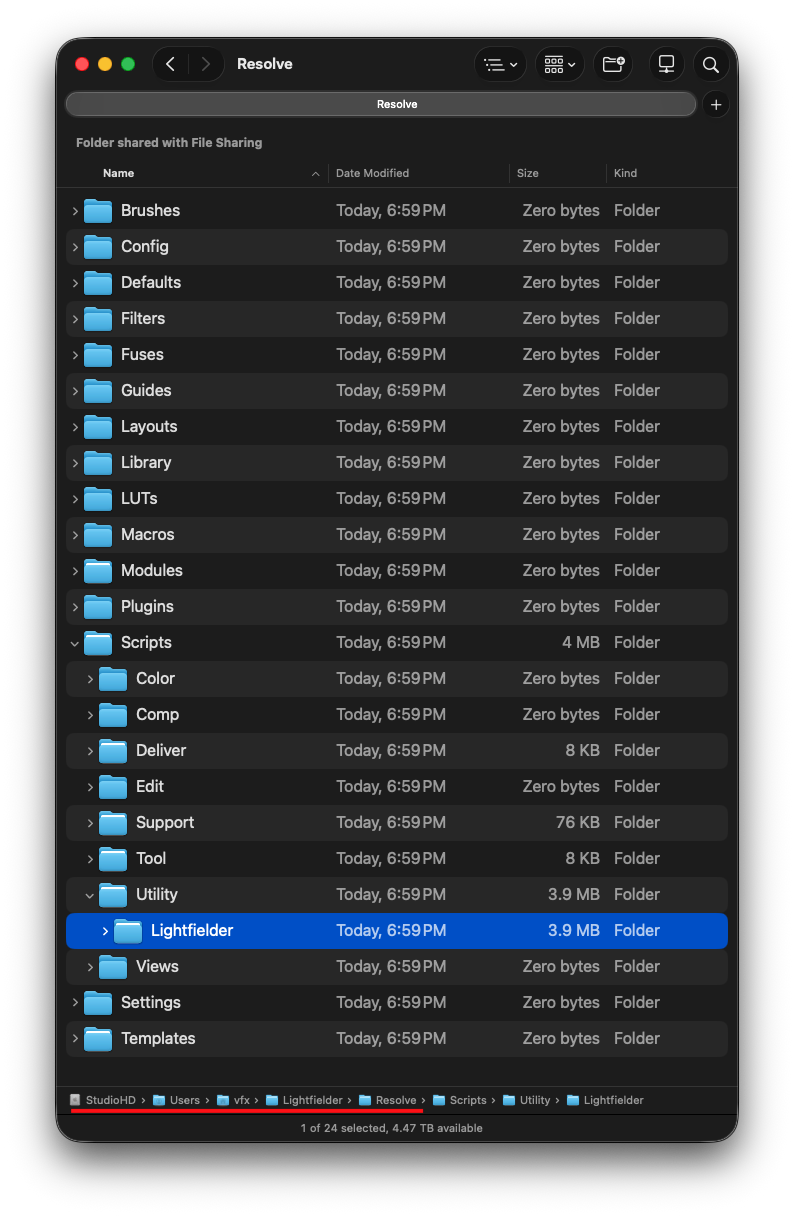Screen dimensions: 794x1216
Task: Click the first Lightfielder path bar item after vfx
Action: tap(304, 1100)
